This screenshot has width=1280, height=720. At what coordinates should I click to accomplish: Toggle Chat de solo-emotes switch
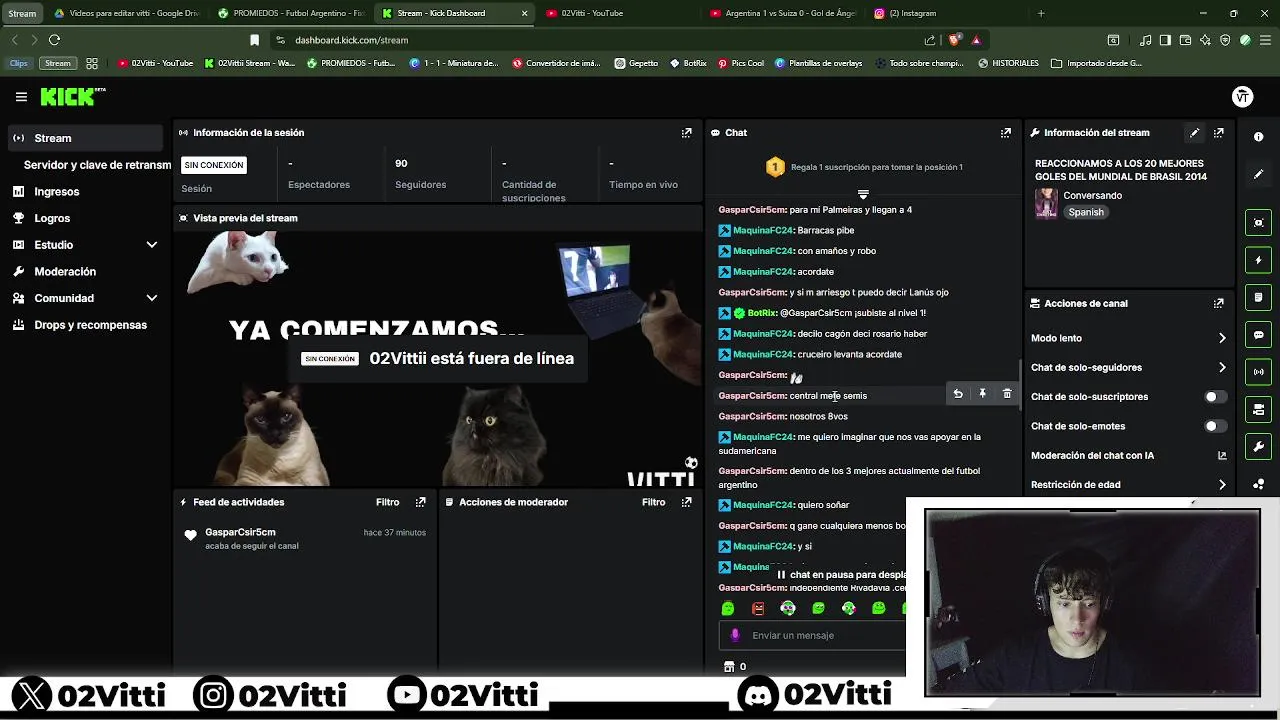1214,426
